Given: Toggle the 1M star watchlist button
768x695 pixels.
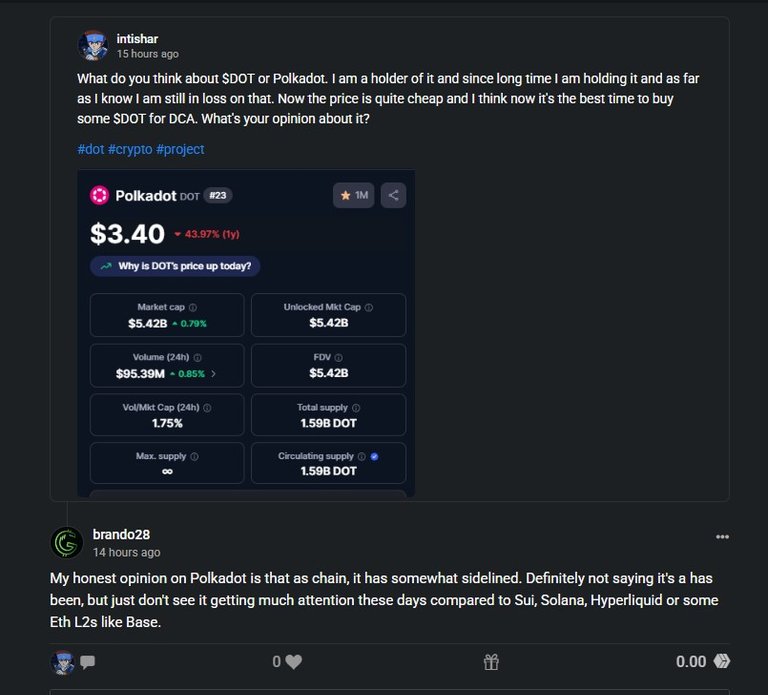Looking at the screenshot, I should 354,195.
